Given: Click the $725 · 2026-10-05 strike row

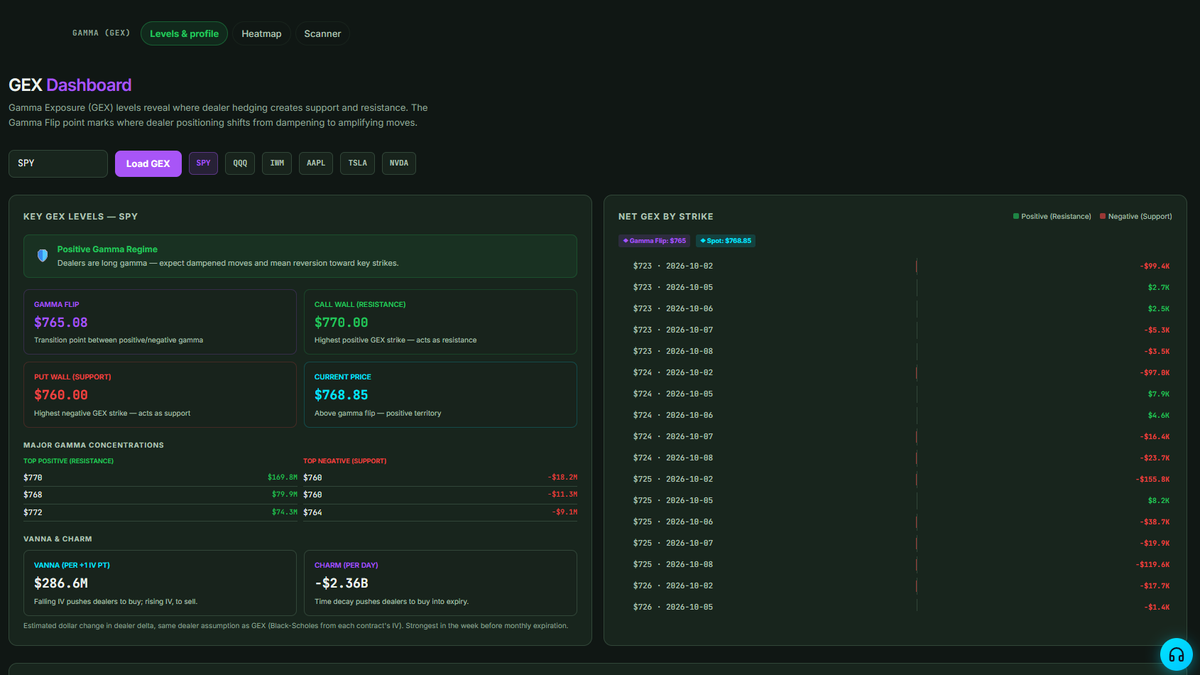Looking at the screenshot, I should [x=895, y=500].
